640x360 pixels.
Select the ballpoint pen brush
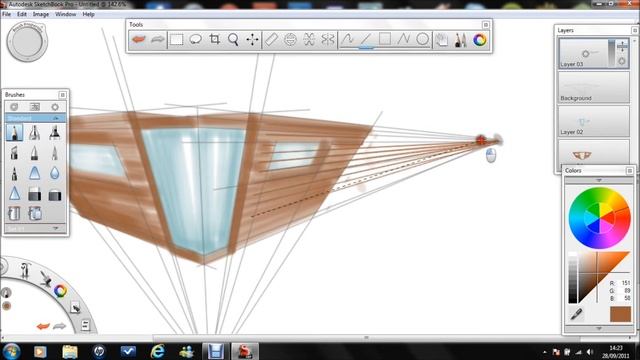pyautogui.click(x=35, y=153)
